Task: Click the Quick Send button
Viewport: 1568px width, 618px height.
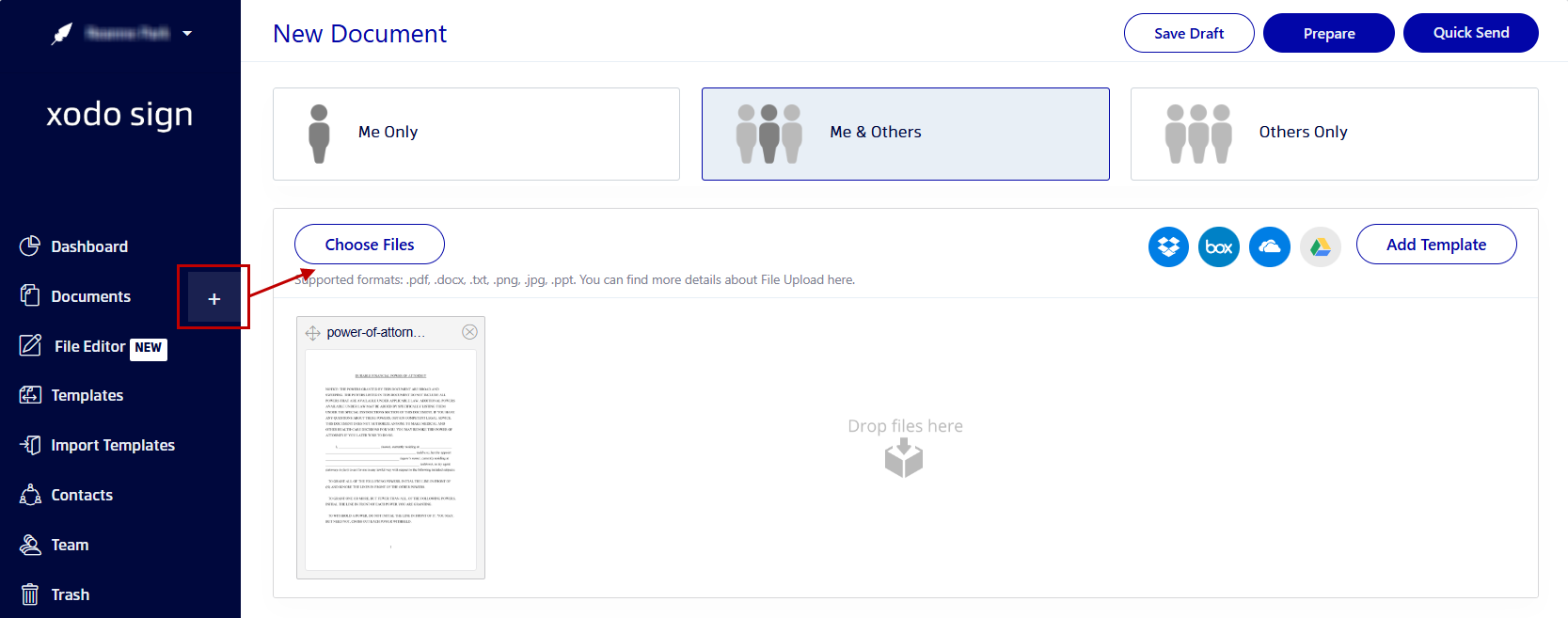Action: tap(1471, 33)
